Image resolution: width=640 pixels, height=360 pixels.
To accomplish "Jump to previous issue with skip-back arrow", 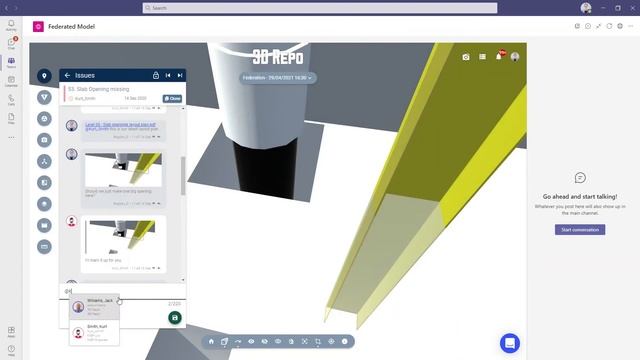I will (168, 76).
